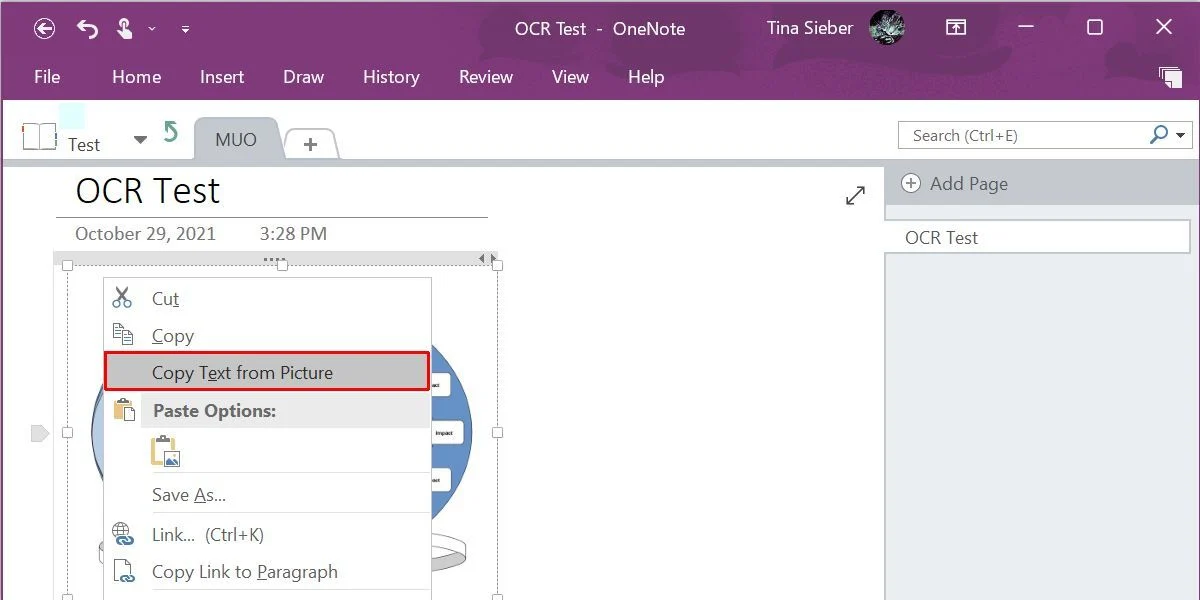Select Cut from the context menu
Screen dimensions: 1200x600
pos(166,299)
